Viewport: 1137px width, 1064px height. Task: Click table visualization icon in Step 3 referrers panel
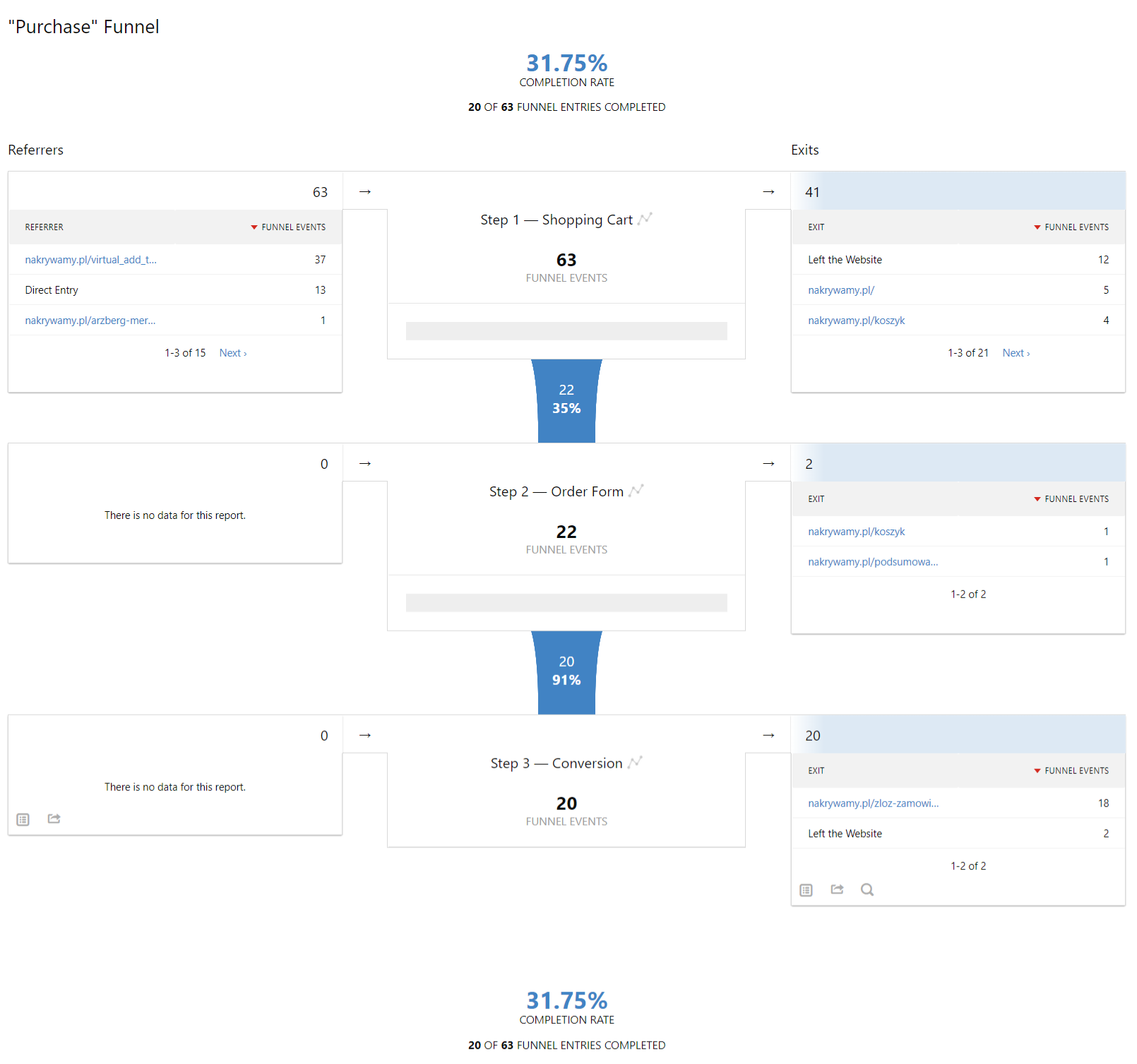[23, 820]
